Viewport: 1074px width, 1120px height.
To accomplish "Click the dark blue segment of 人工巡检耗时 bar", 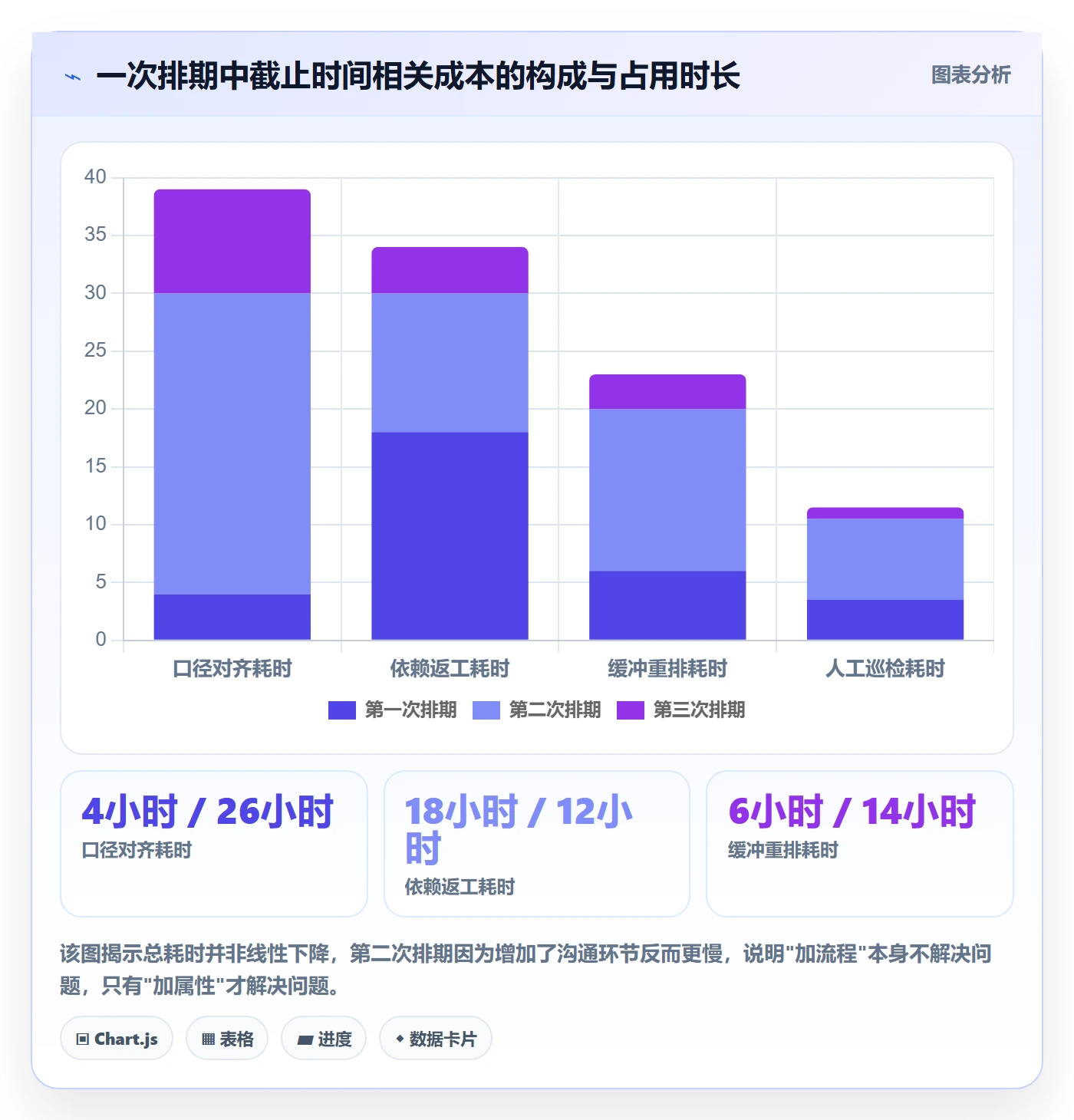I will coord(885,620).
